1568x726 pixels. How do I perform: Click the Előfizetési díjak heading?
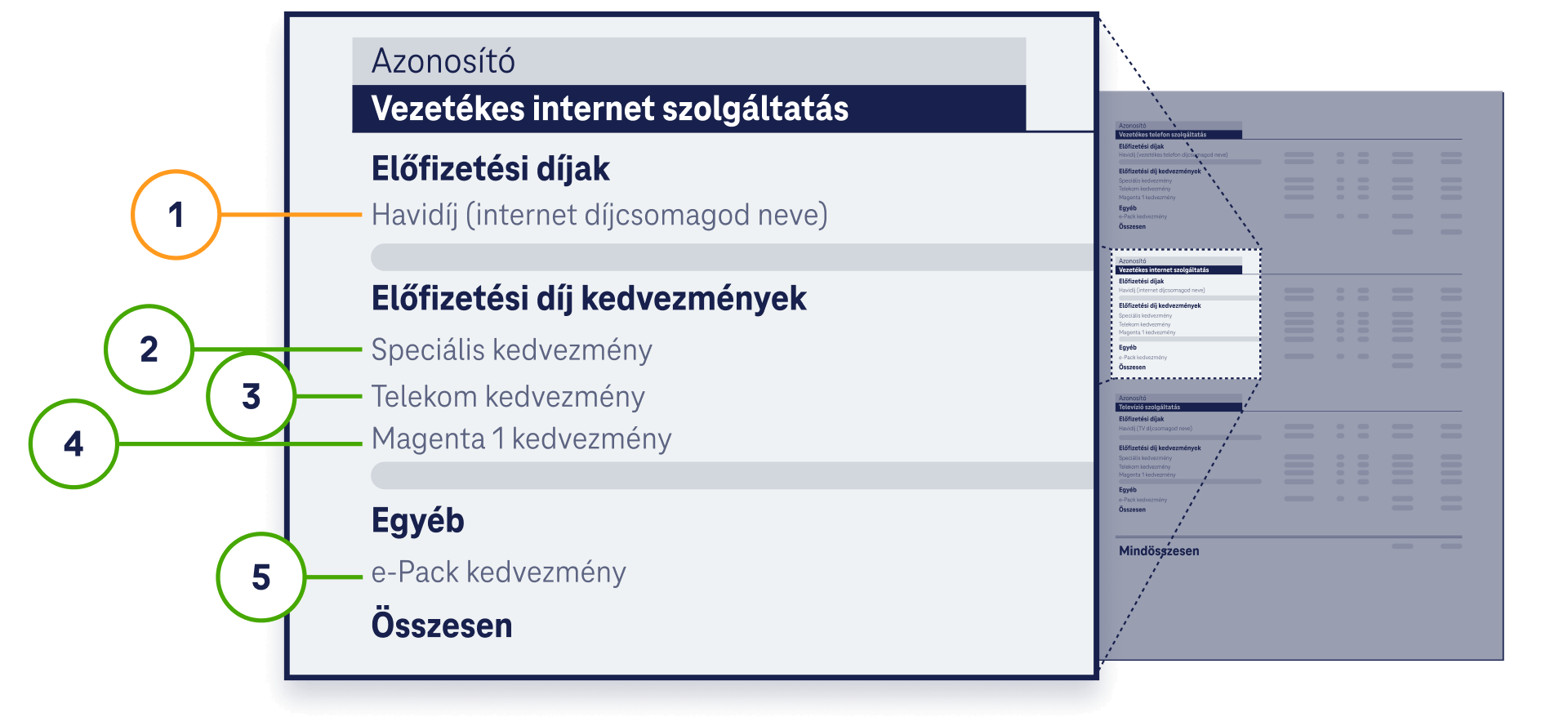[x=490, y=169]
